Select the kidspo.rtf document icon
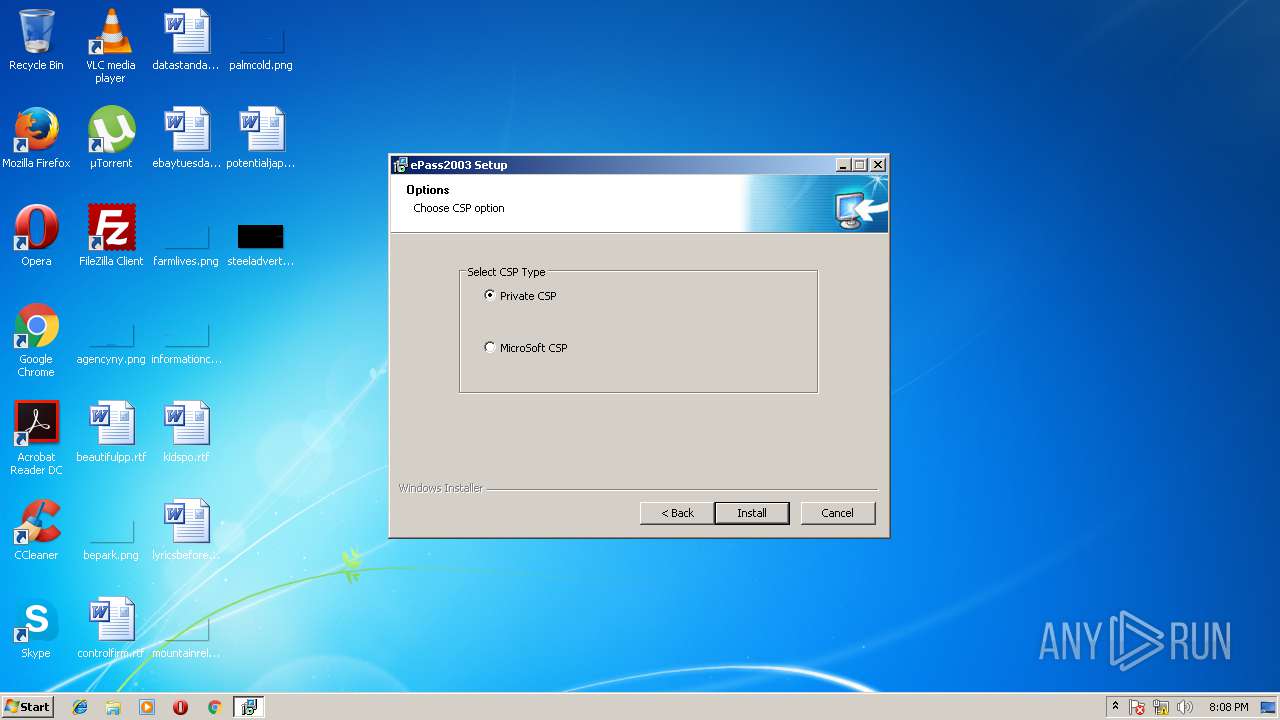 (186, 432)
